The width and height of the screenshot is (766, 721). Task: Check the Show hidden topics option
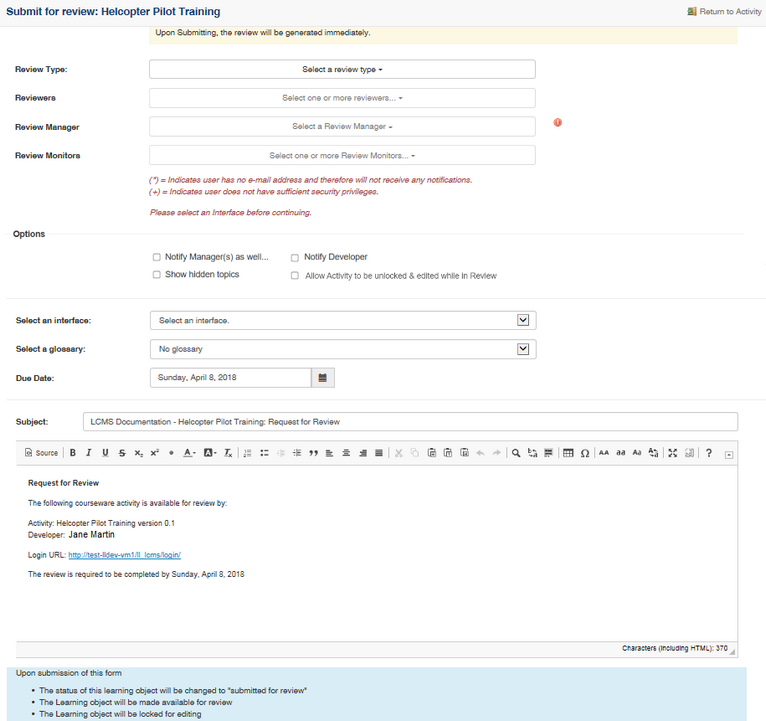157,275
